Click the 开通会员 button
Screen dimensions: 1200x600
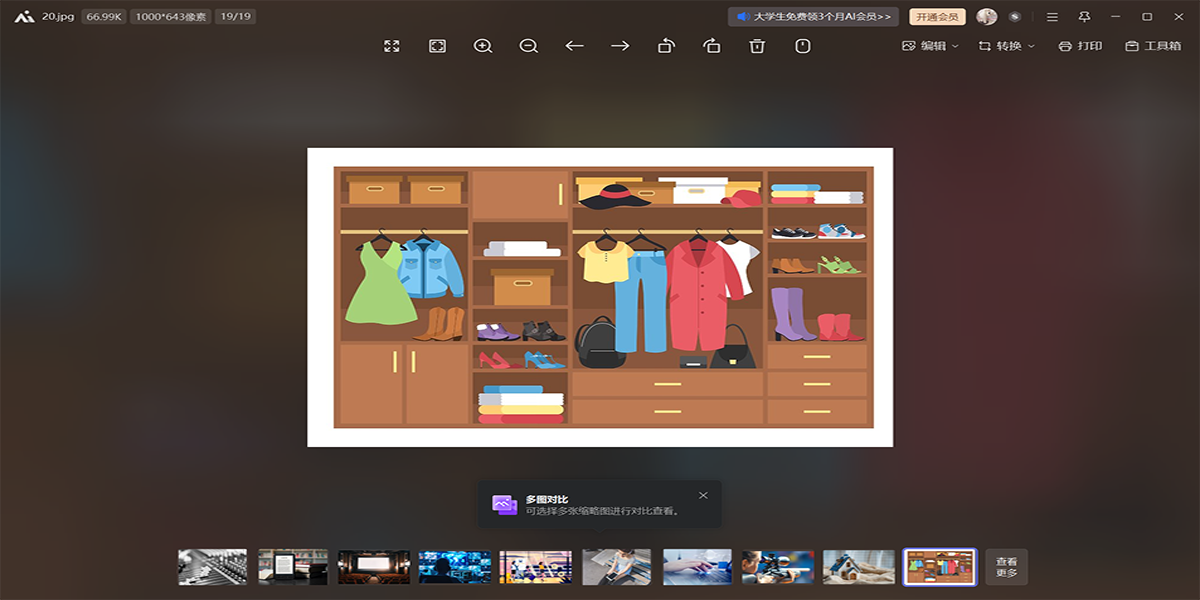point(937,17)
